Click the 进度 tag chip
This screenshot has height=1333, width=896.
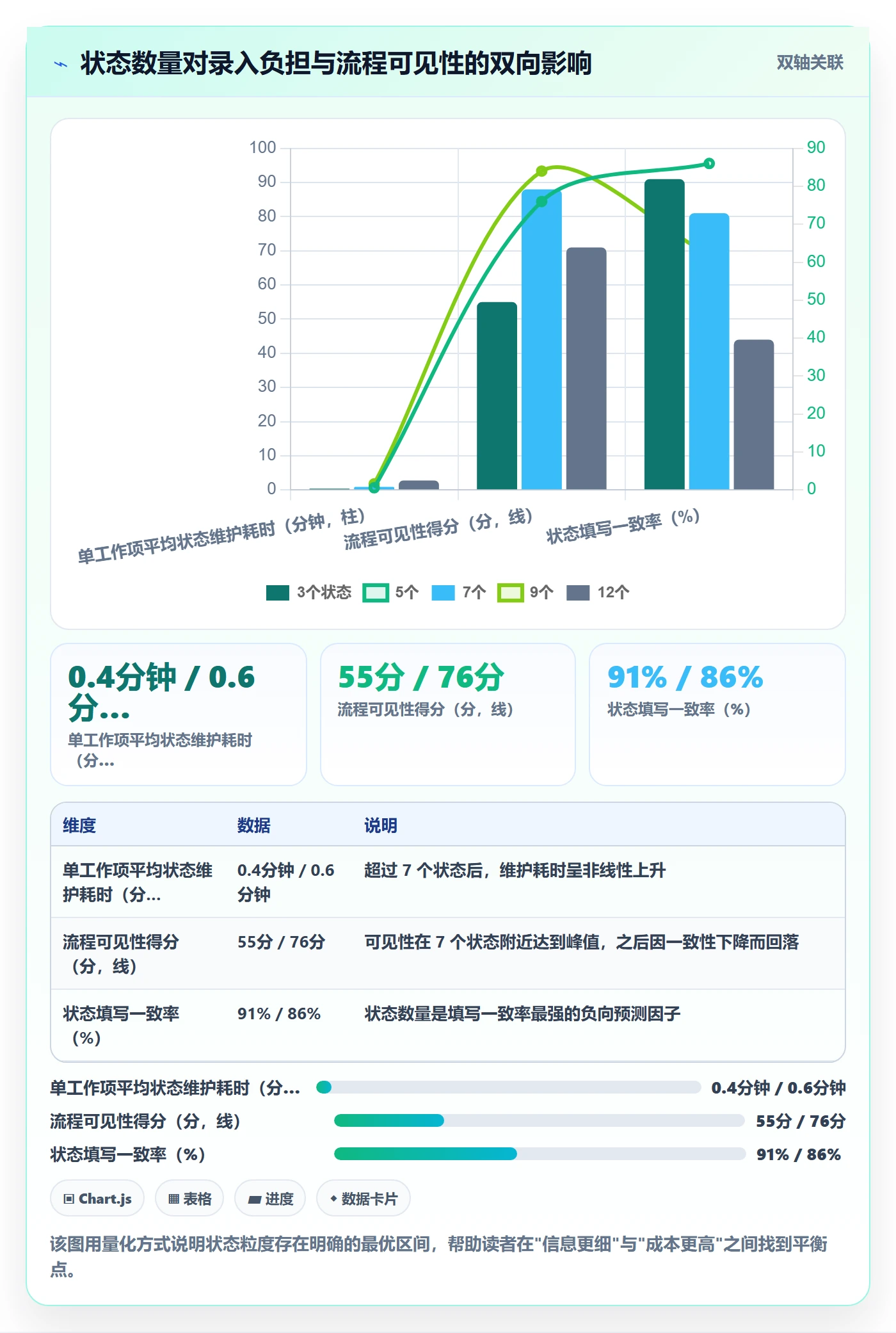pos(270,1198)
